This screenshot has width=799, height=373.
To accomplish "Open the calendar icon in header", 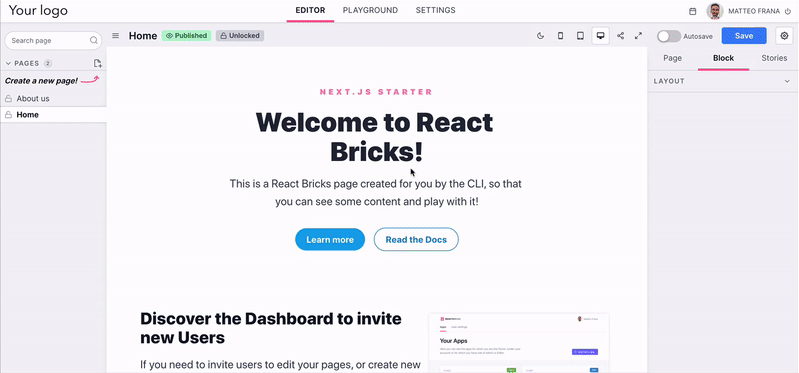I will tap(693, 11).
